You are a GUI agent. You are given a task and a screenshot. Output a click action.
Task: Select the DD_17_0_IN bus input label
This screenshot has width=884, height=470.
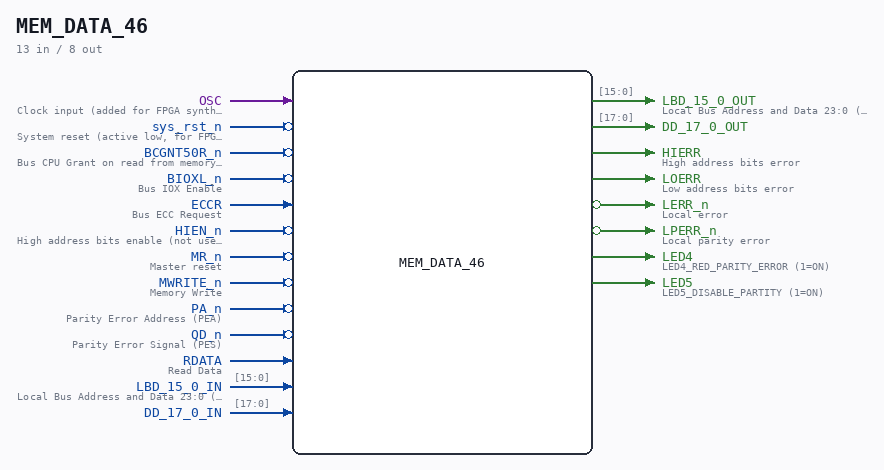[183, 413]
